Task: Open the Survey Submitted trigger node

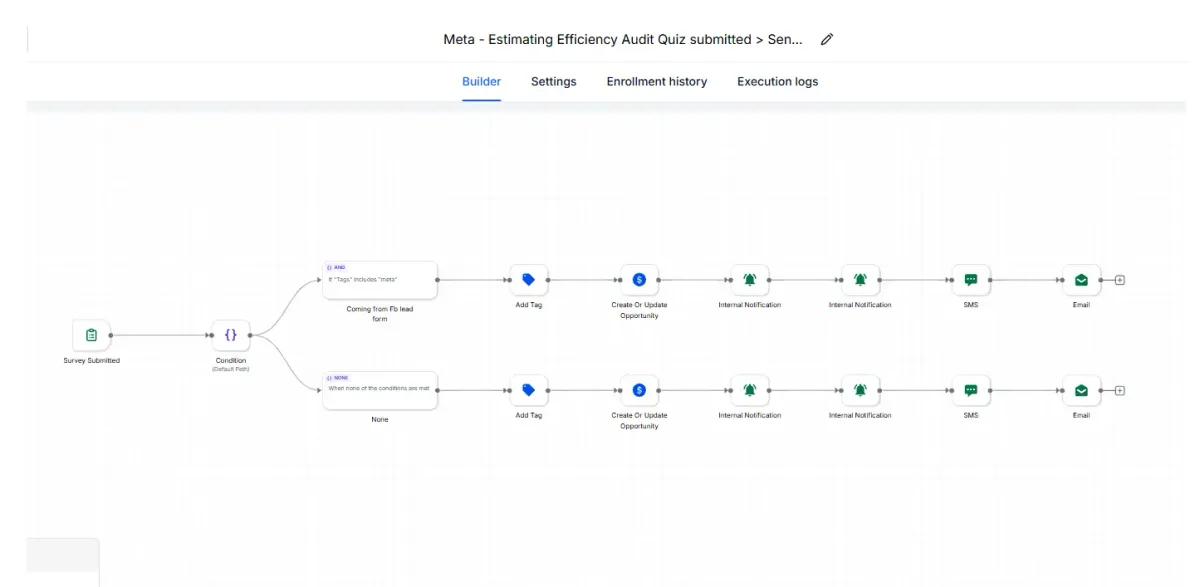Action: tap(91, 335)
